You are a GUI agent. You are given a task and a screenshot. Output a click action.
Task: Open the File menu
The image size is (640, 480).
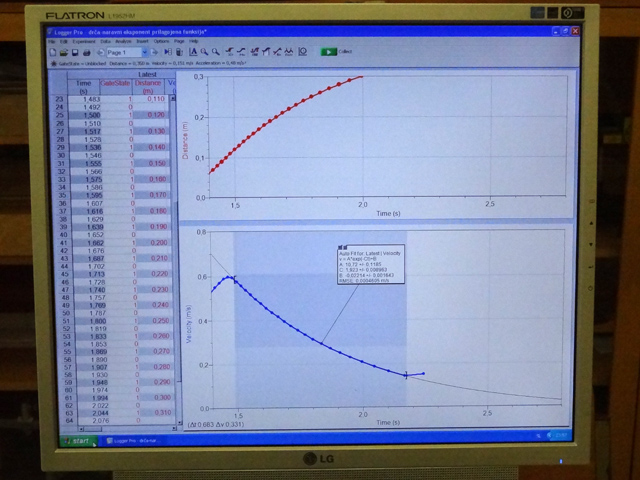tap(52, 41)
